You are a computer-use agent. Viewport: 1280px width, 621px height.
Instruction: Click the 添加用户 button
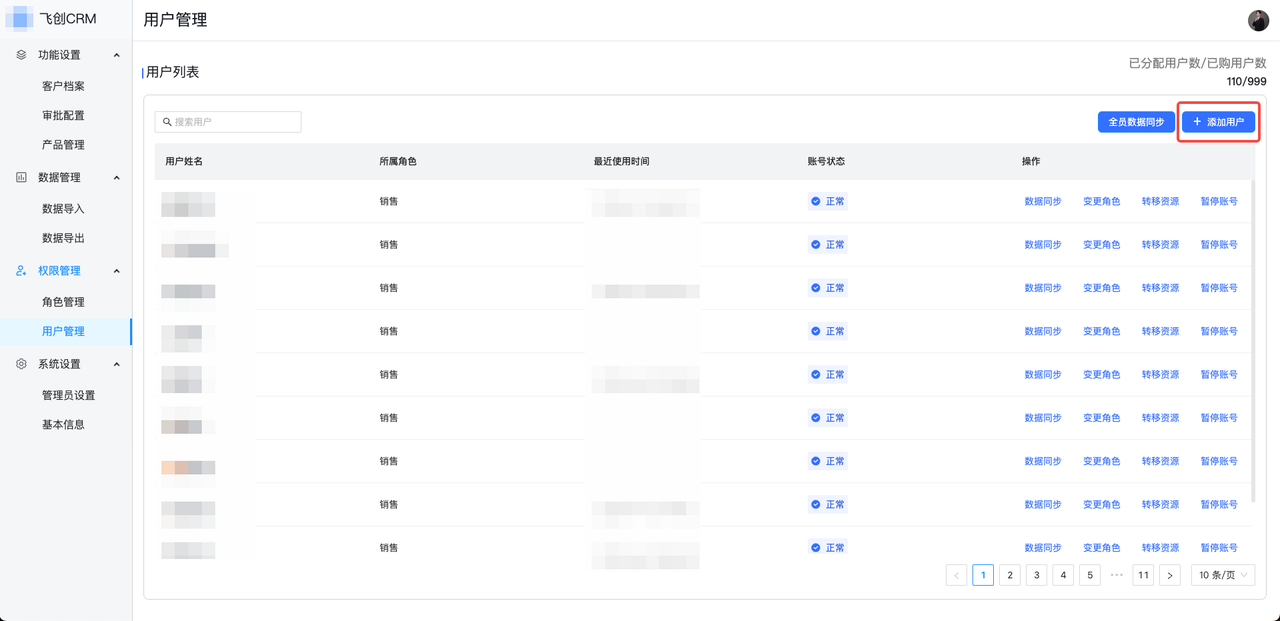1218,121
